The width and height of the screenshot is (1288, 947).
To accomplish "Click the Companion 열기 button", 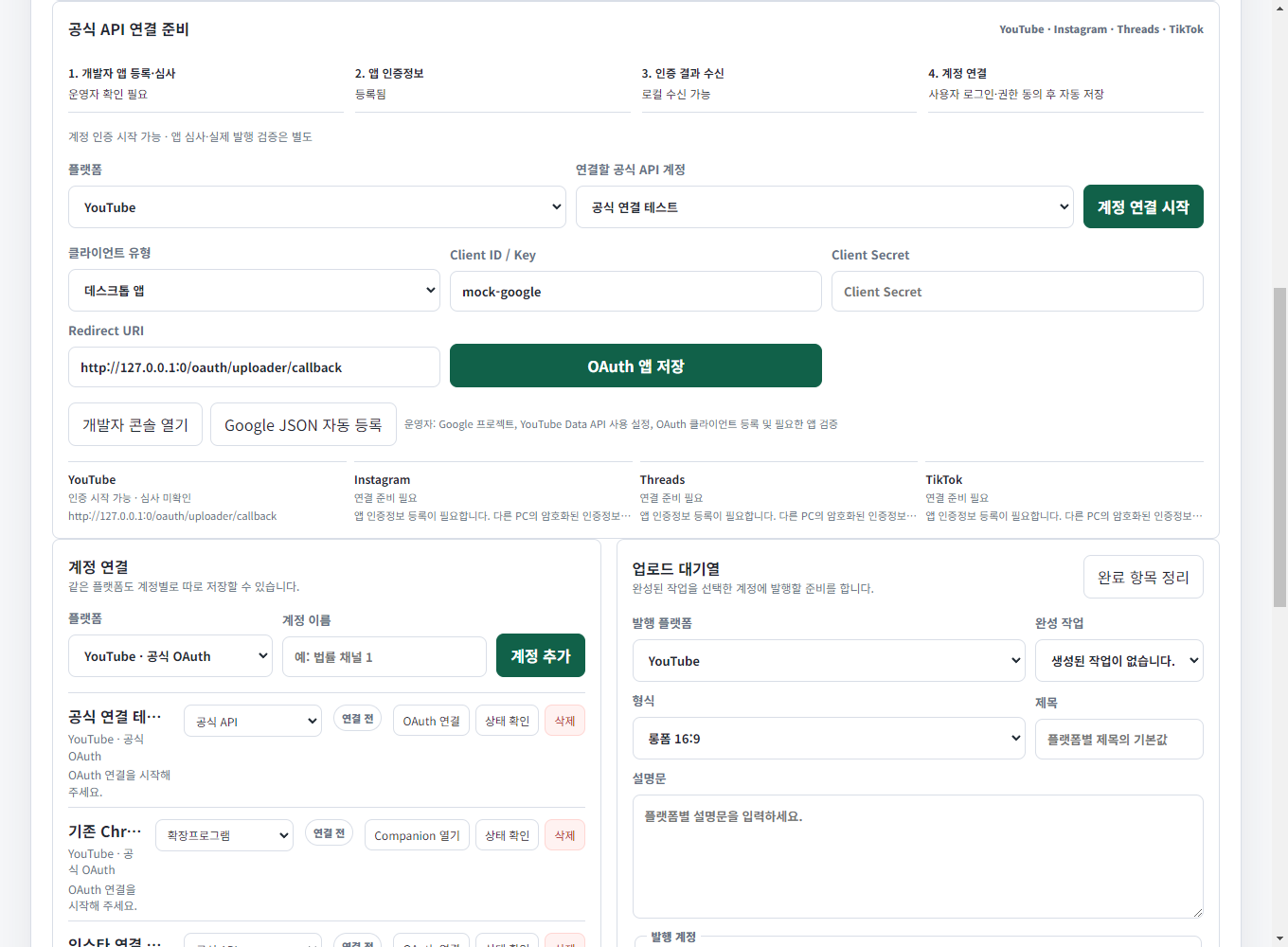I will point(417,835).
